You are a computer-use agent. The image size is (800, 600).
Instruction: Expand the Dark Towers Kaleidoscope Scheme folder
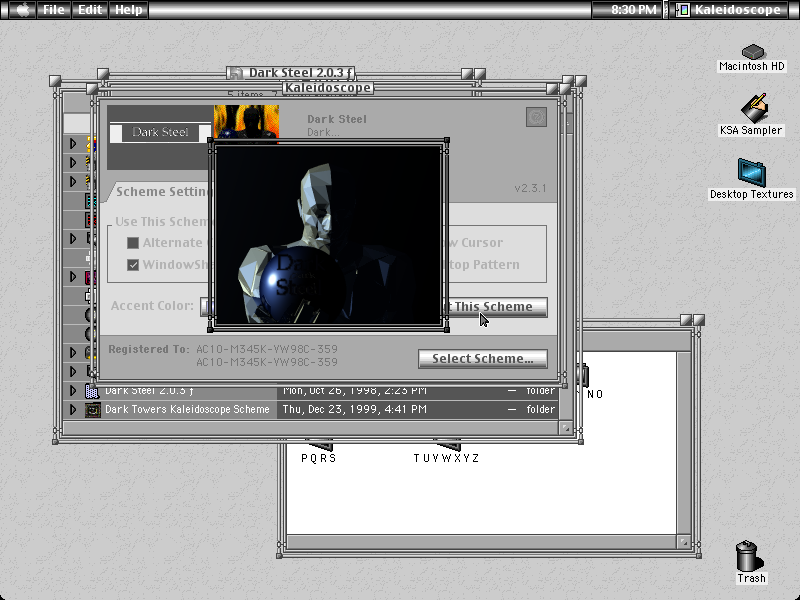click(x=73, y=409)
